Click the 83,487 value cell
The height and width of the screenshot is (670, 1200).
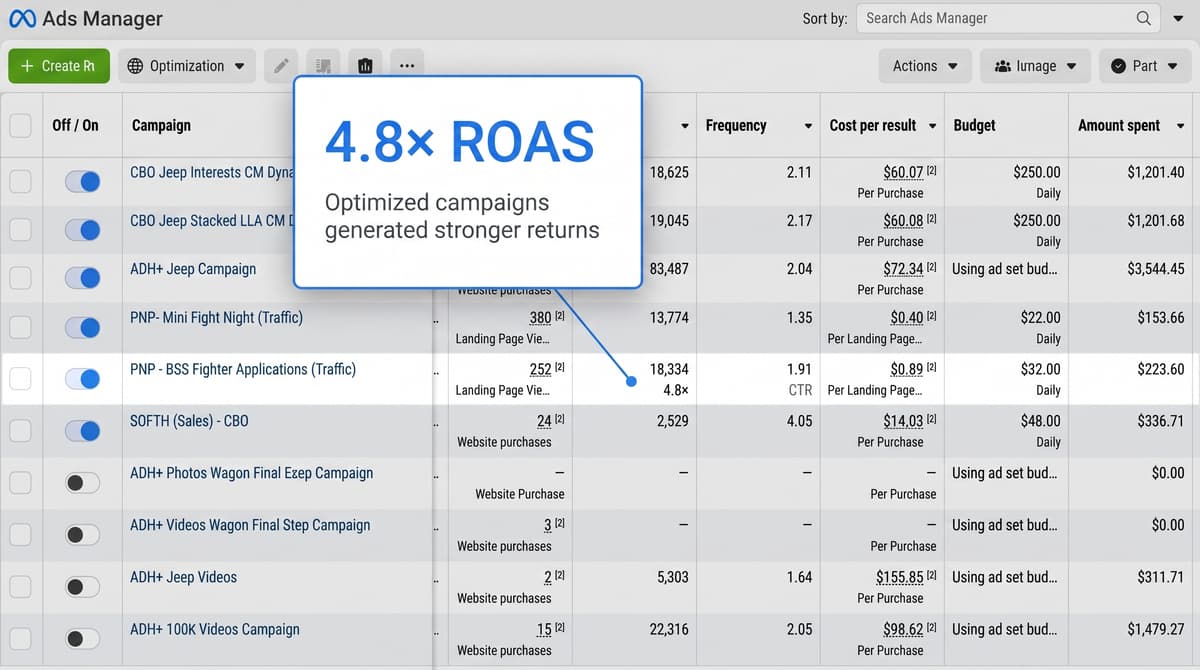(x=669, y=269)
